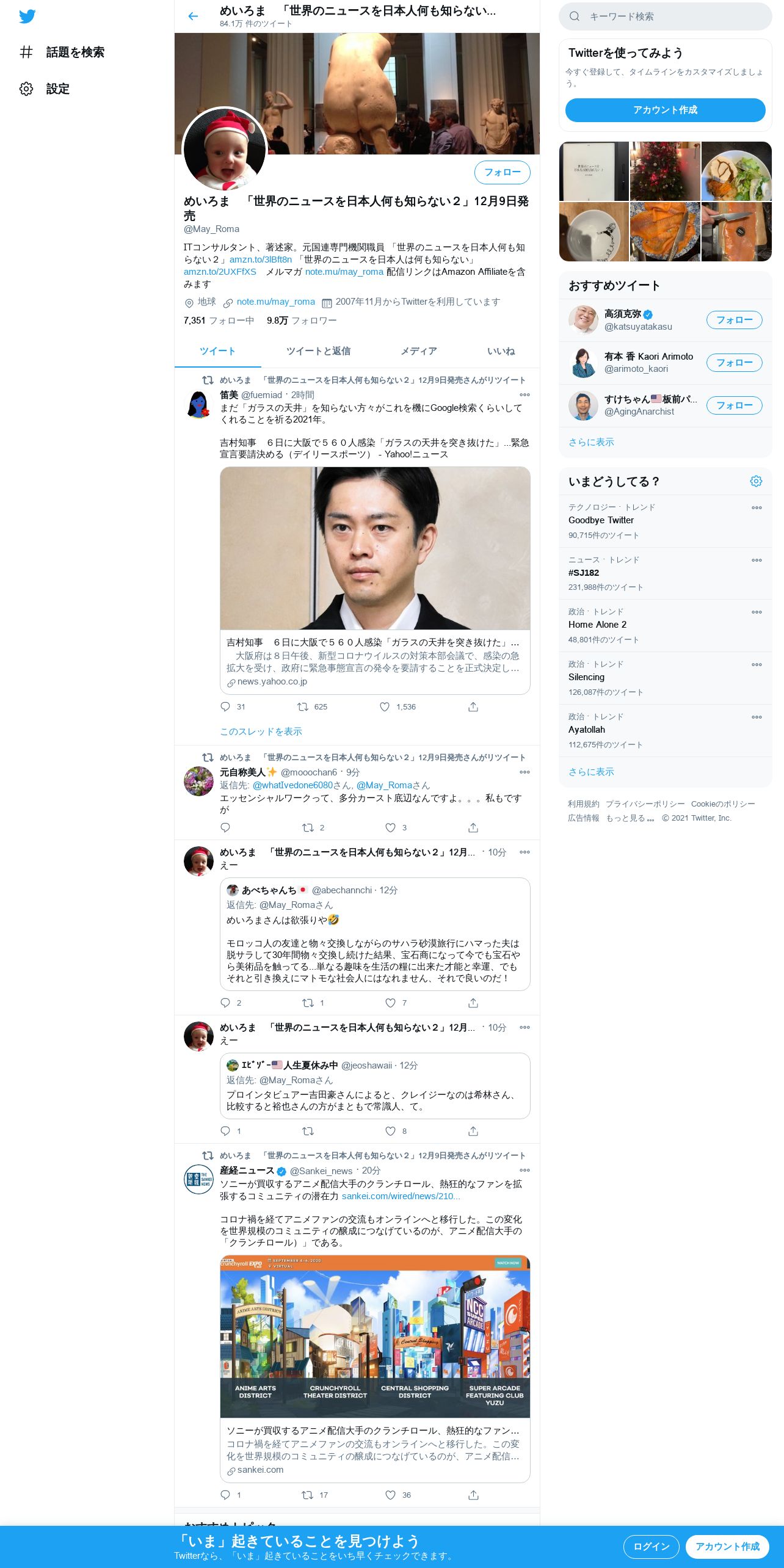Click the search magnifier icon
This screenshot has width=784, height=1568.
575,16
